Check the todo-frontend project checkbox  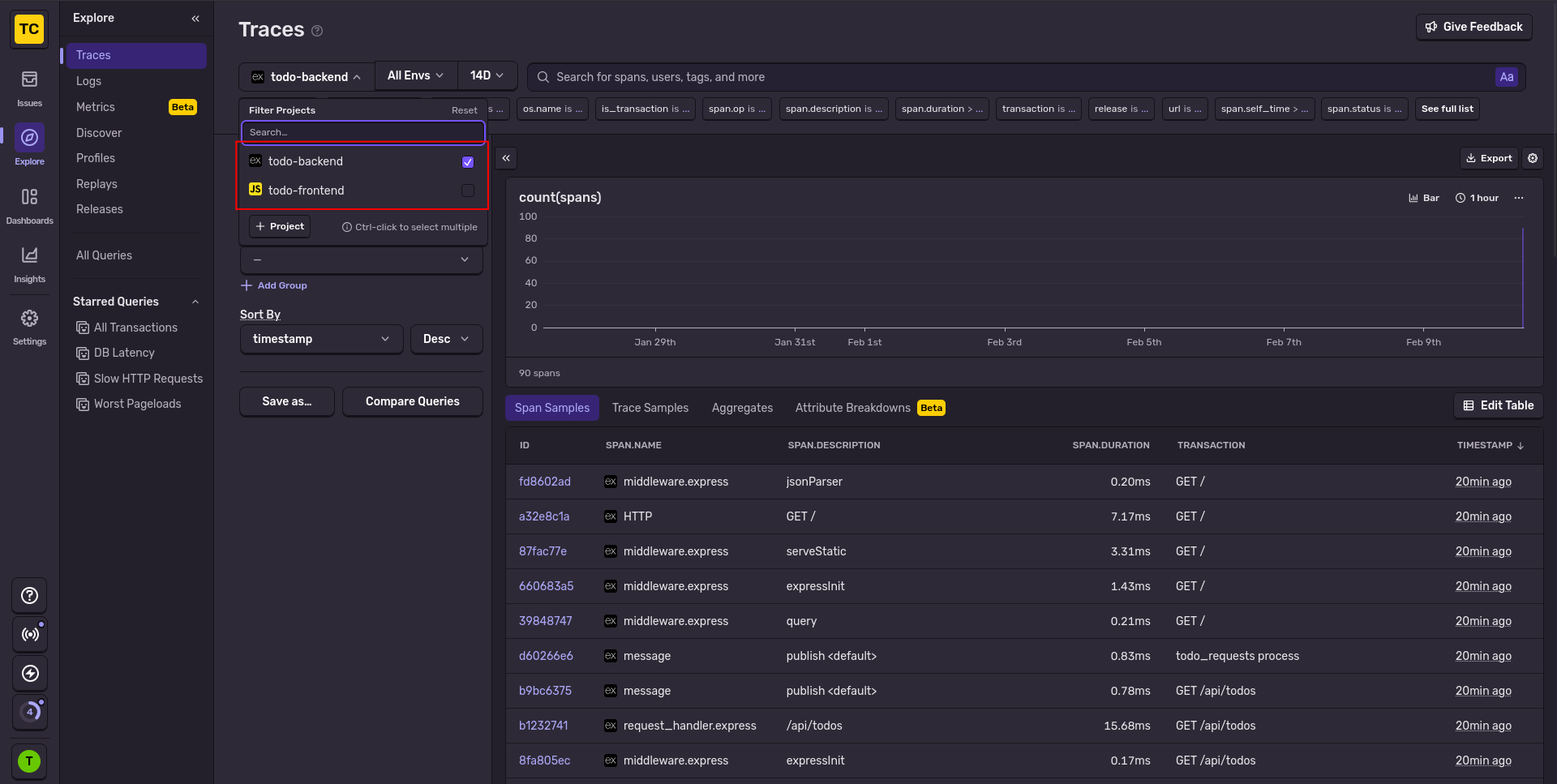coord(468,191)
